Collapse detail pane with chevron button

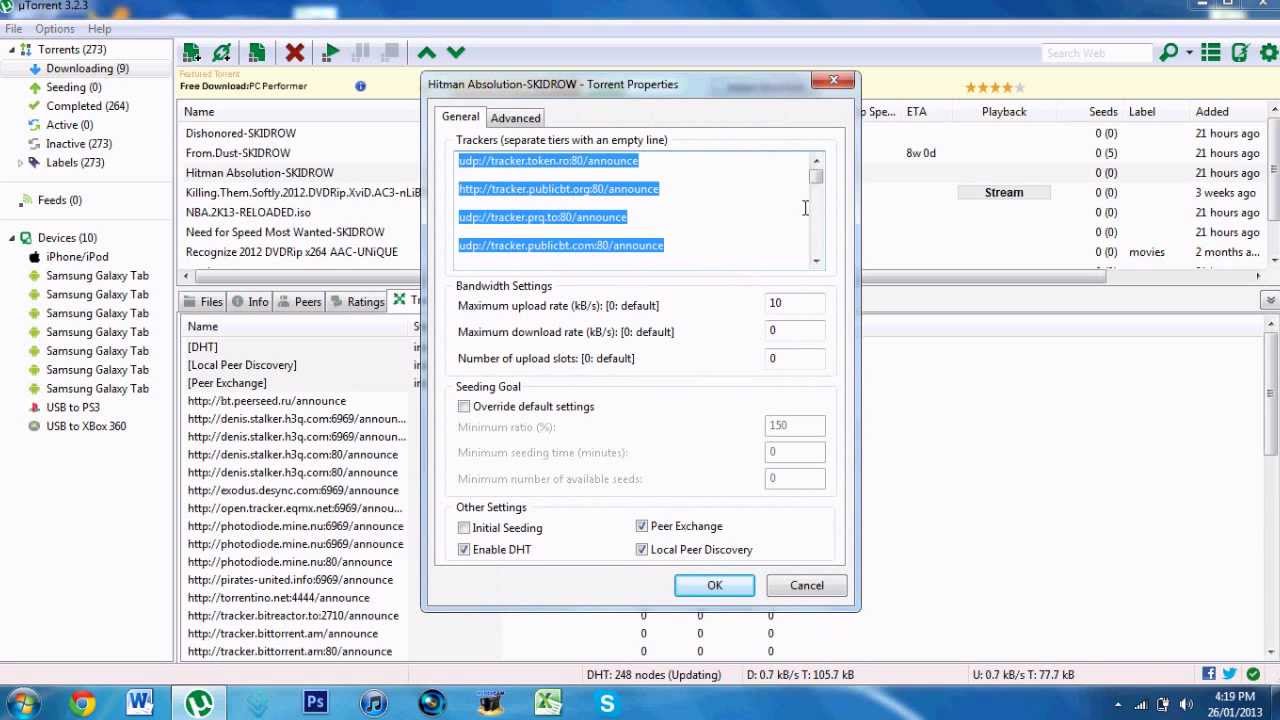pos(1270,300)
